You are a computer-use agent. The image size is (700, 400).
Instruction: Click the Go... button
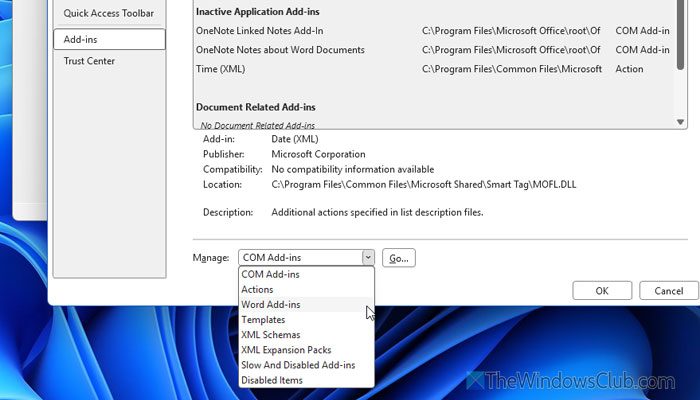399,258
